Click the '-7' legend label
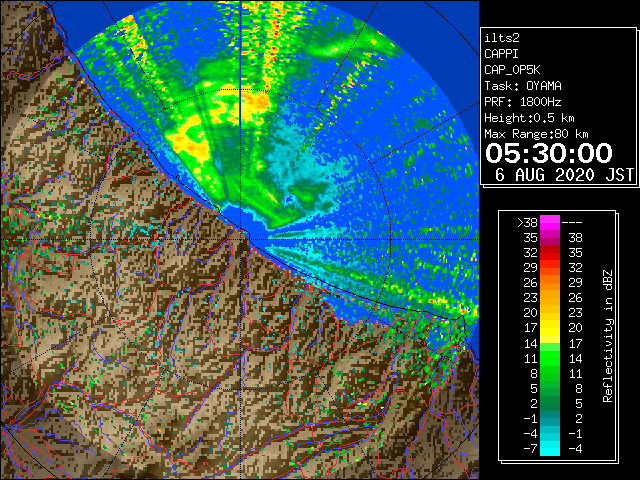 point(531,449)
